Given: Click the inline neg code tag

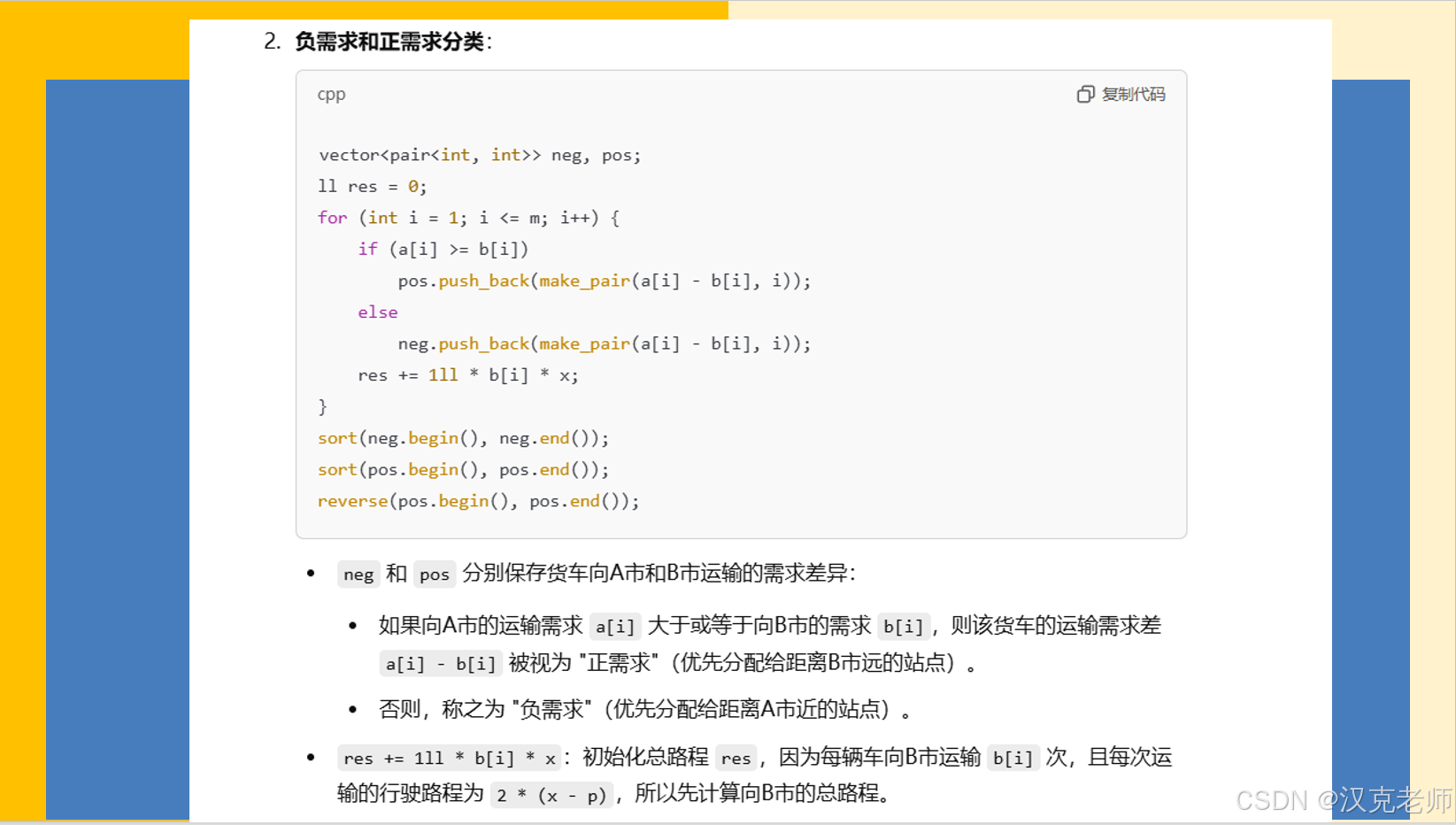Looking at the screenshot, I should pos(358,574).
